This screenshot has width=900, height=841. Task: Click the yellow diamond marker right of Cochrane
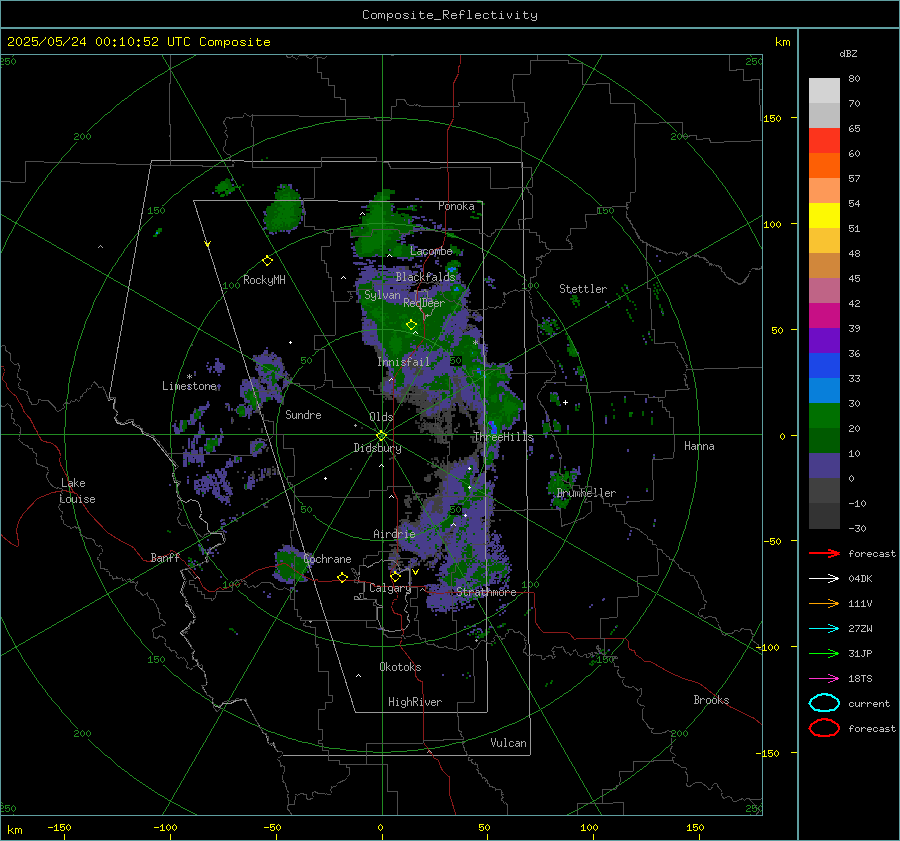(x=342, y=577)
